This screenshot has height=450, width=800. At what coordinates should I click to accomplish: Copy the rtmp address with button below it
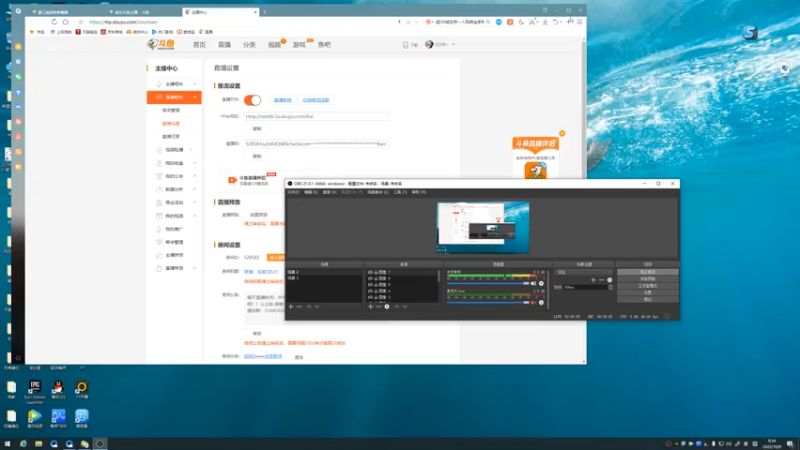(257, 129)
